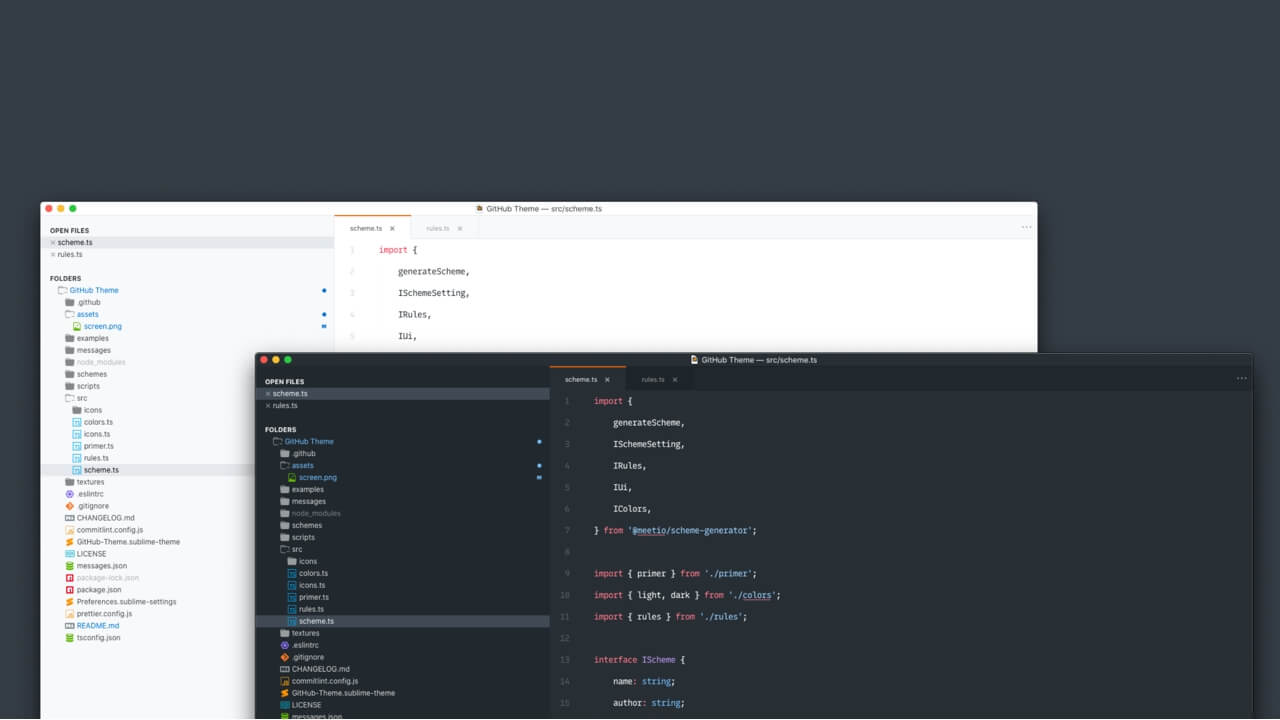Click the .eslintrc ESLint icon
This screenshot has width=1280, height=720.
tap(283, 645)
